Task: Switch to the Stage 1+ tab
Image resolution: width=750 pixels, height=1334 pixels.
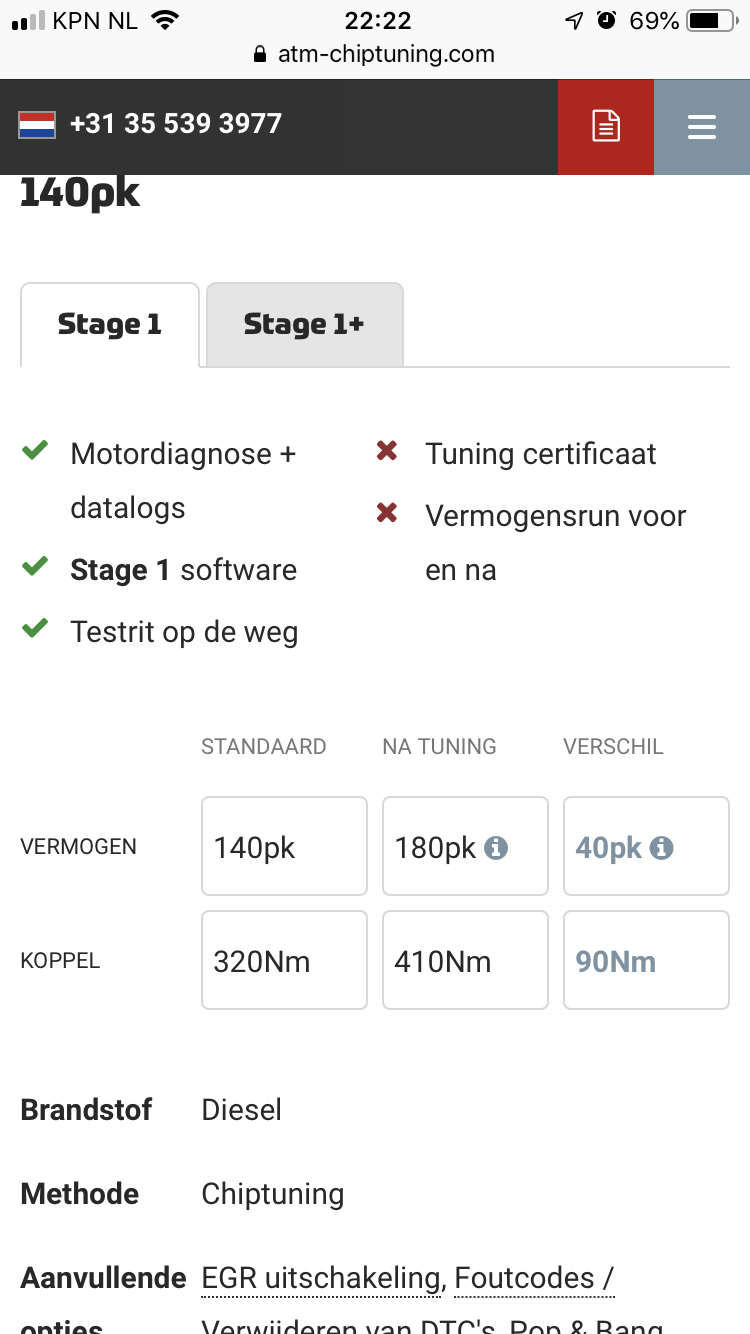Action: click(304, 325)
